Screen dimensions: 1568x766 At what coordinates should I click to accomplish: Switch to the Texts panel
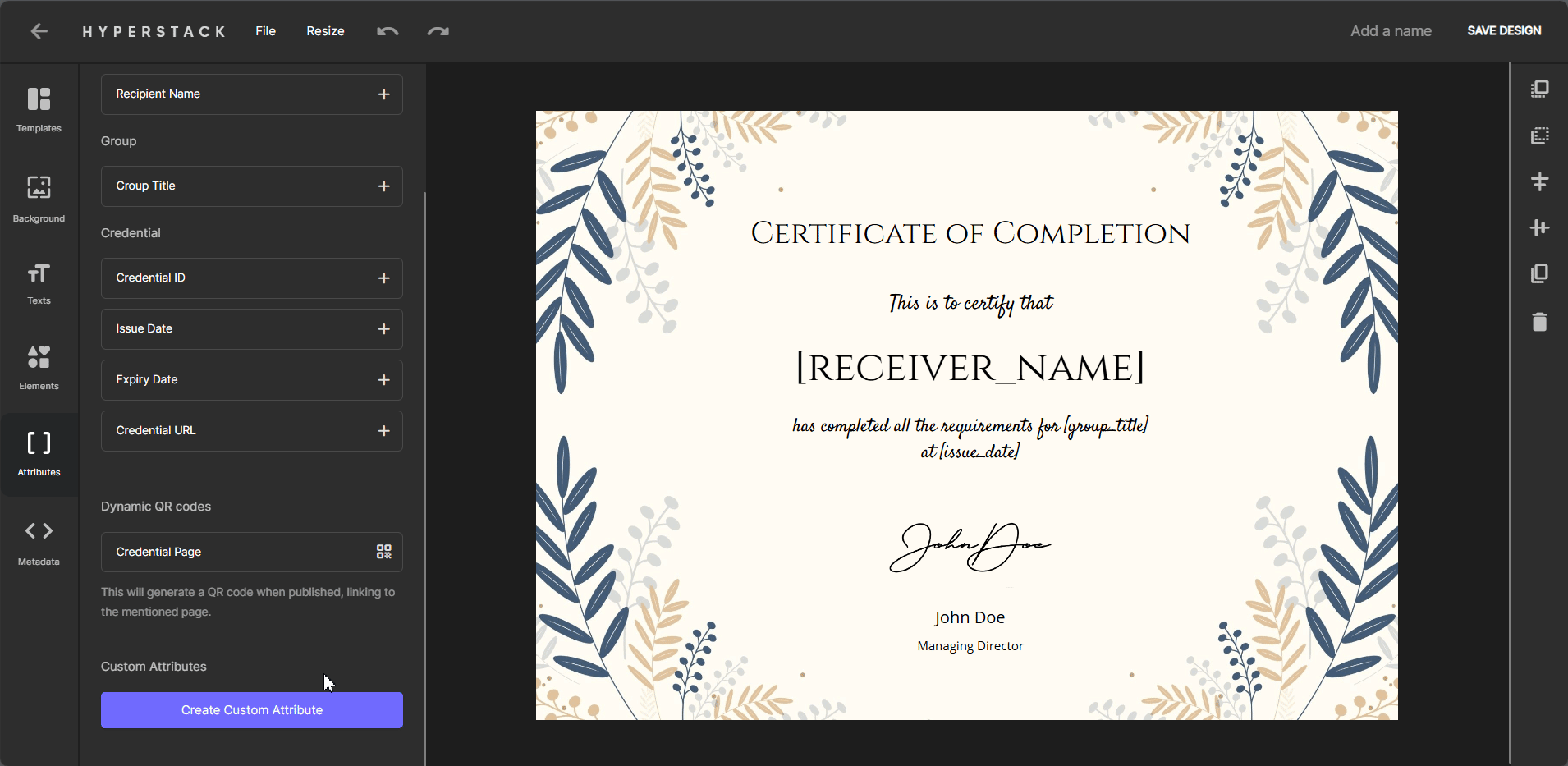[39, 283]
